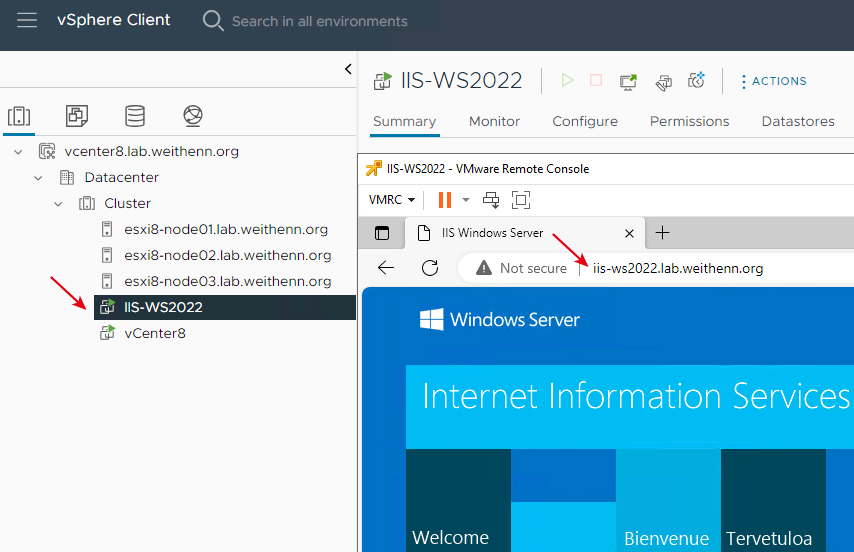Open the power options dropdown arrow
The height and width of the screenshot is (552, 854).
[x=466, y=200]
